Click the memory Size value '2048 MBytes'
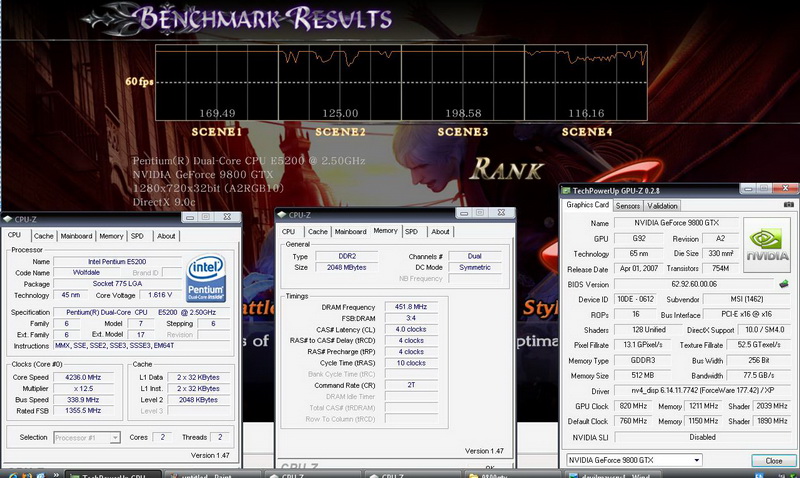Viewport: 800px width, 478px height. (347, 267)
